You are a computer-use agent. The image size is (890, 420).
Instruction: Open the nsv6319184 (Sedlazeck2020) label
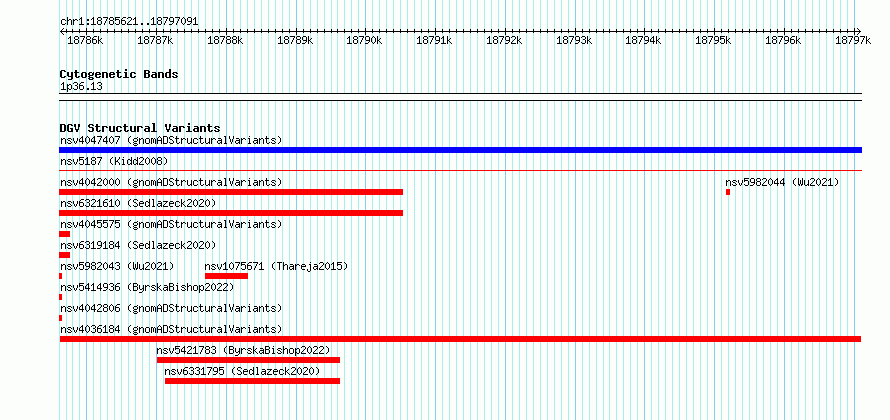pyautogui.click(x=138, y=245)
